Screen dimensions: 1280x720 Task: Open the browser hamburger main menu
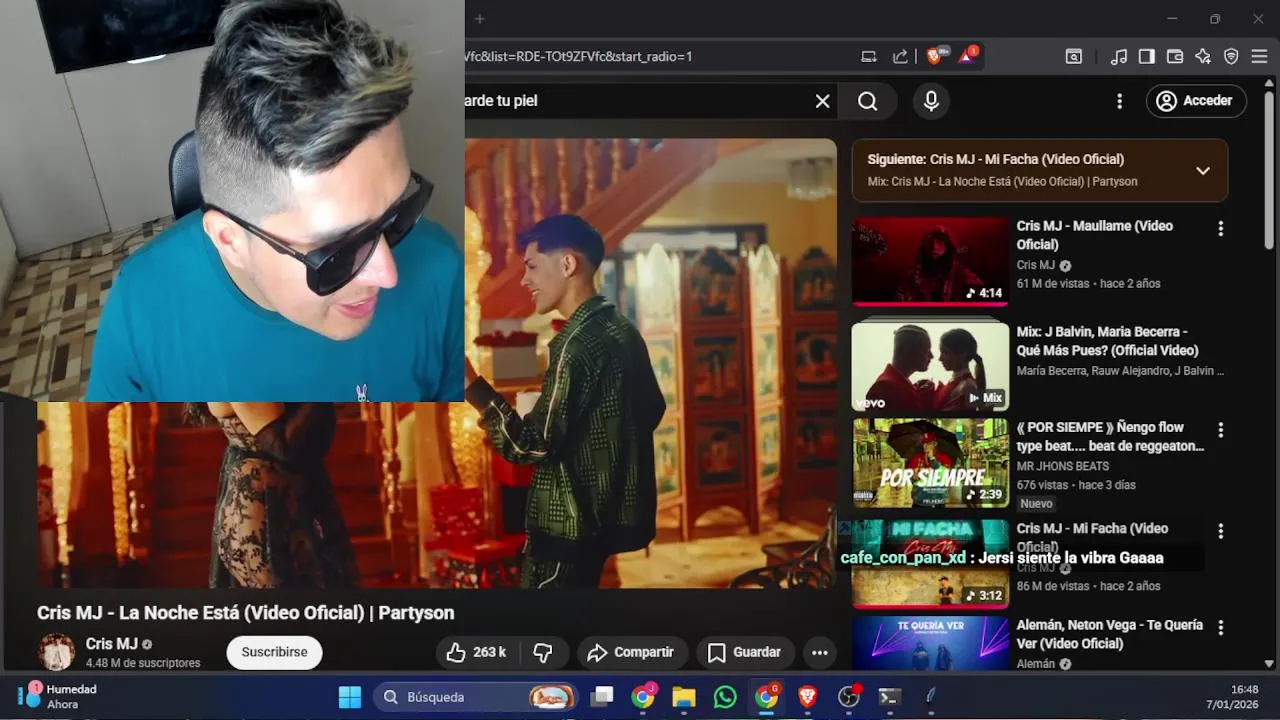1259,57
